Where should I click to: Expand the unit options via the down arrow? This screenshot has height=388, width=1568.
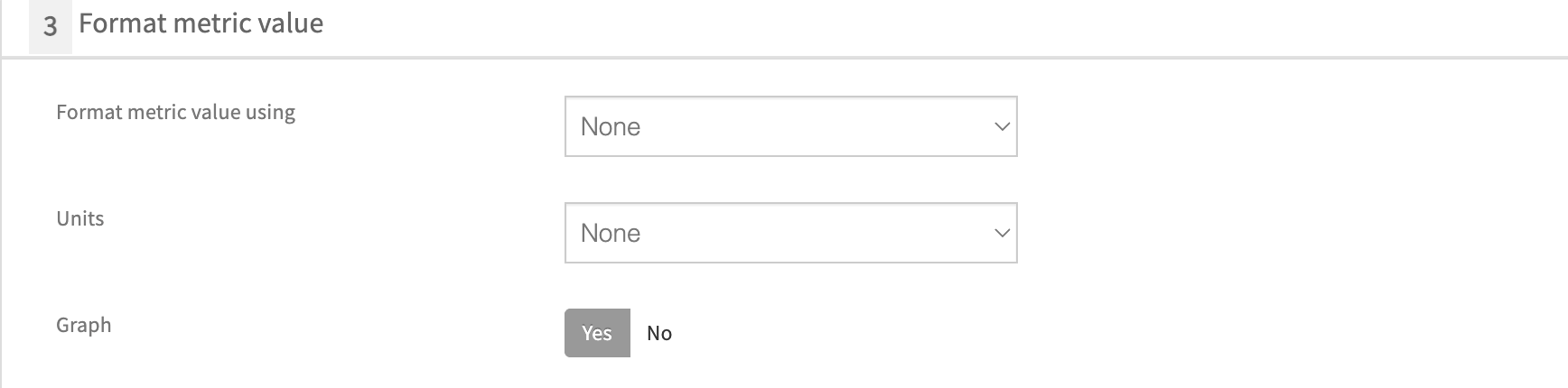pos(1001,233)
